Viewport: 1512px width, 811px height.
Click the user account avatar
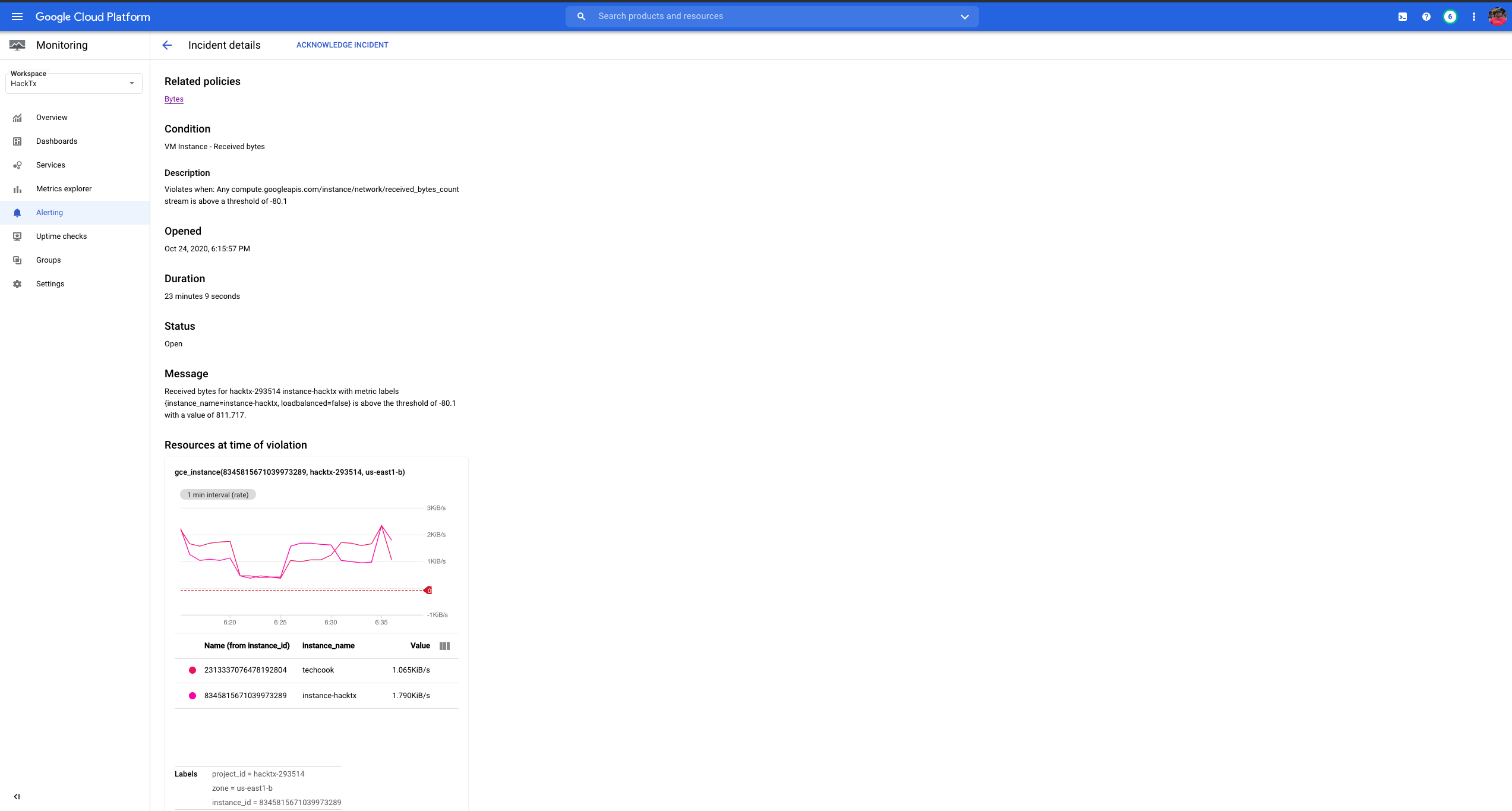[1497, 17]
